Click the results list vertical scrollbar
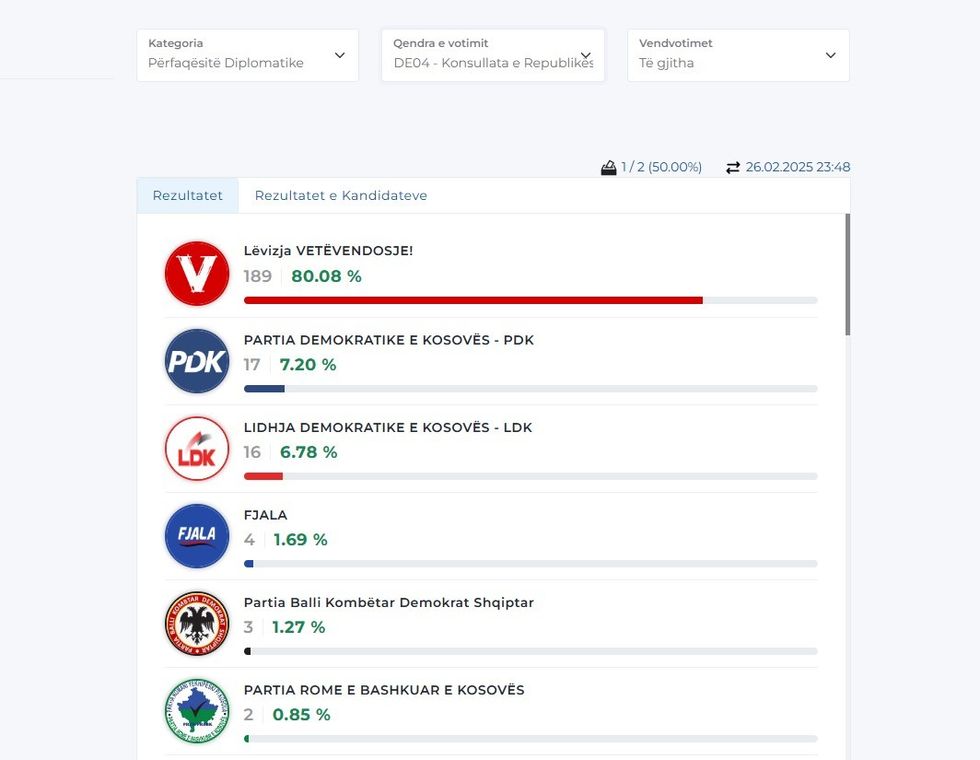Viewport: 980px width, 760px height. [848, 275]
